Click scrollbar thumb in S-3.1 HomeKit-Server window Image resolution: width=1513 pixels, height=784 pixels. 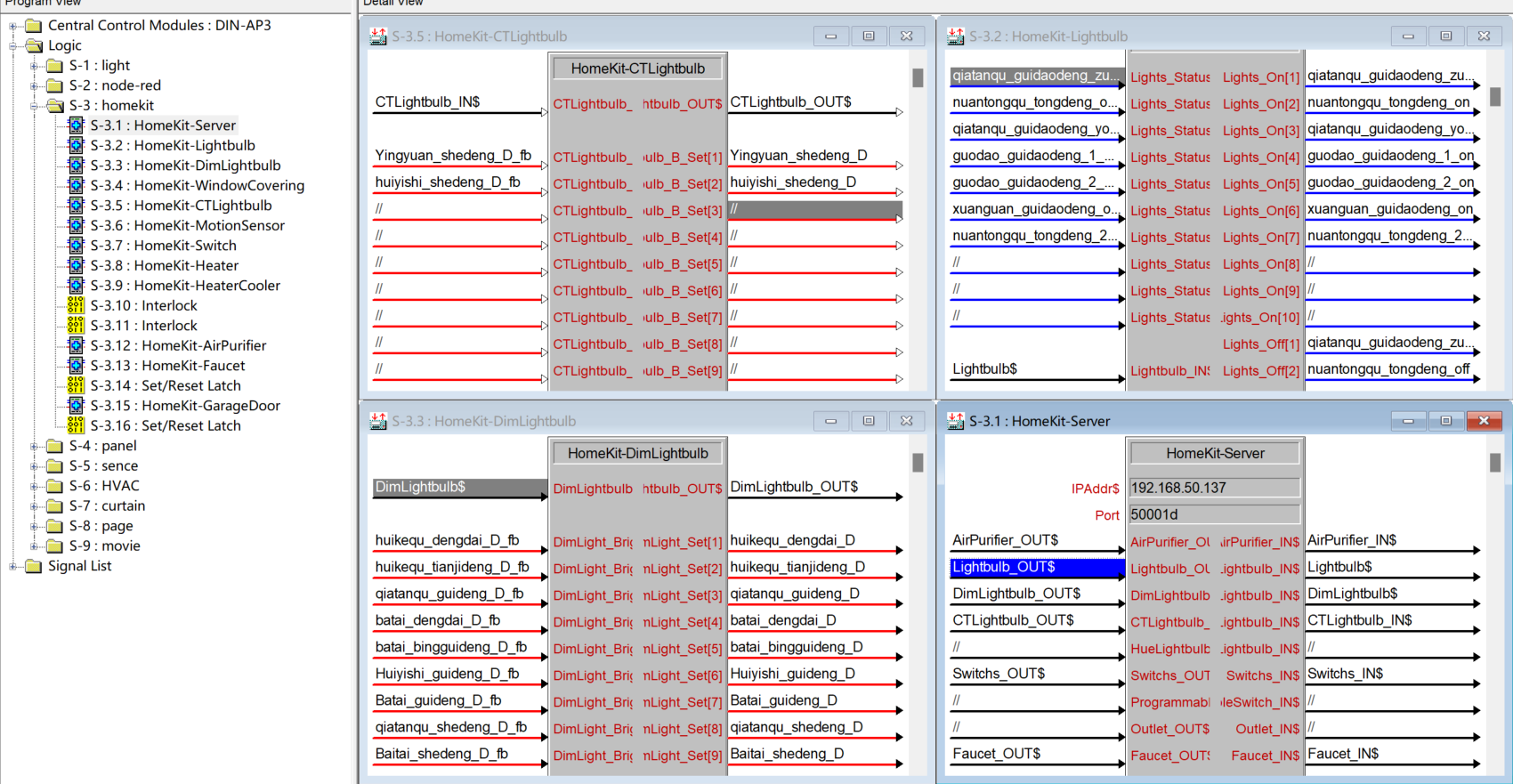click(1495, 463)
